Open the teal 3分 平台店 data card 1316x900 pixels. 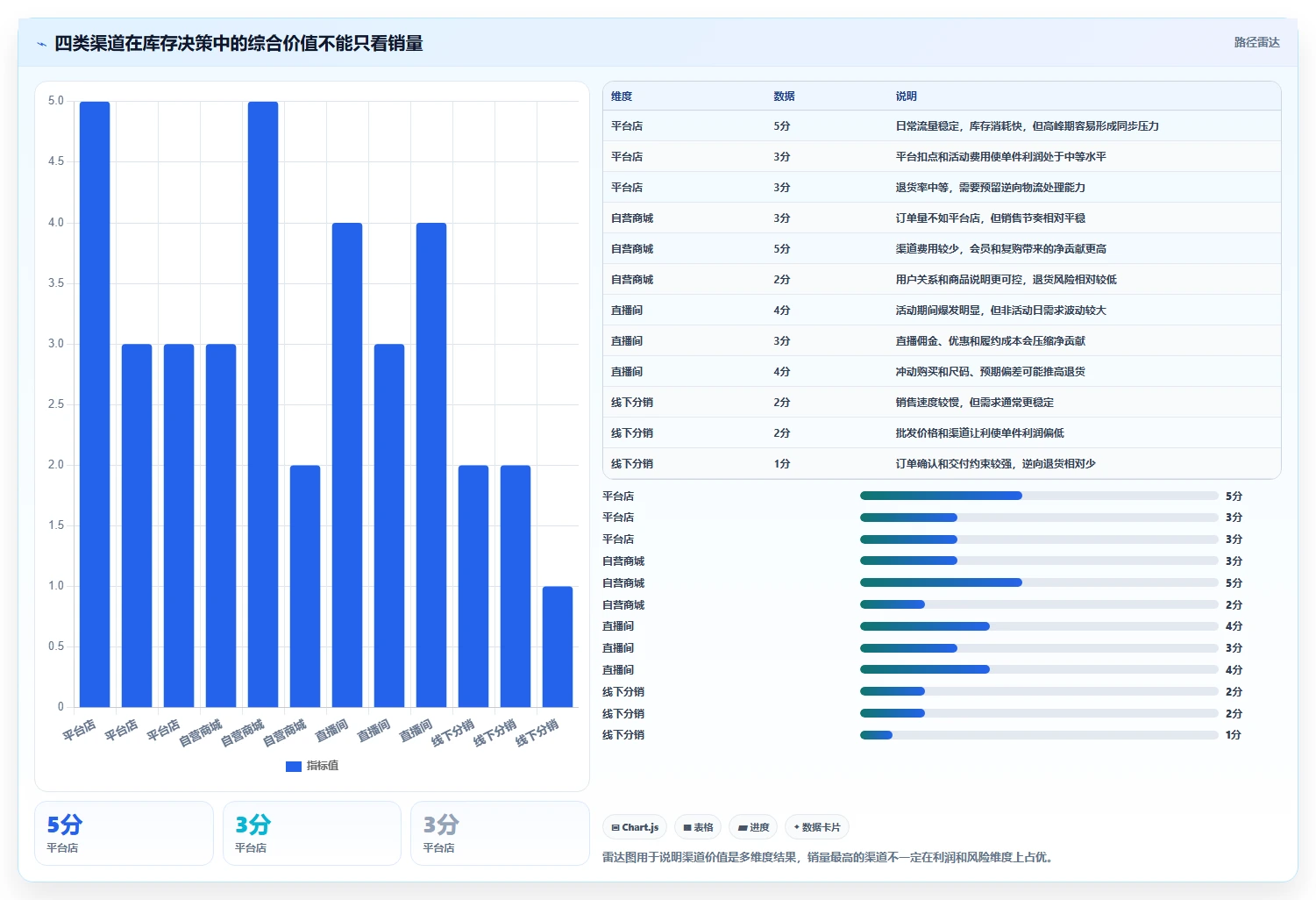312,833
